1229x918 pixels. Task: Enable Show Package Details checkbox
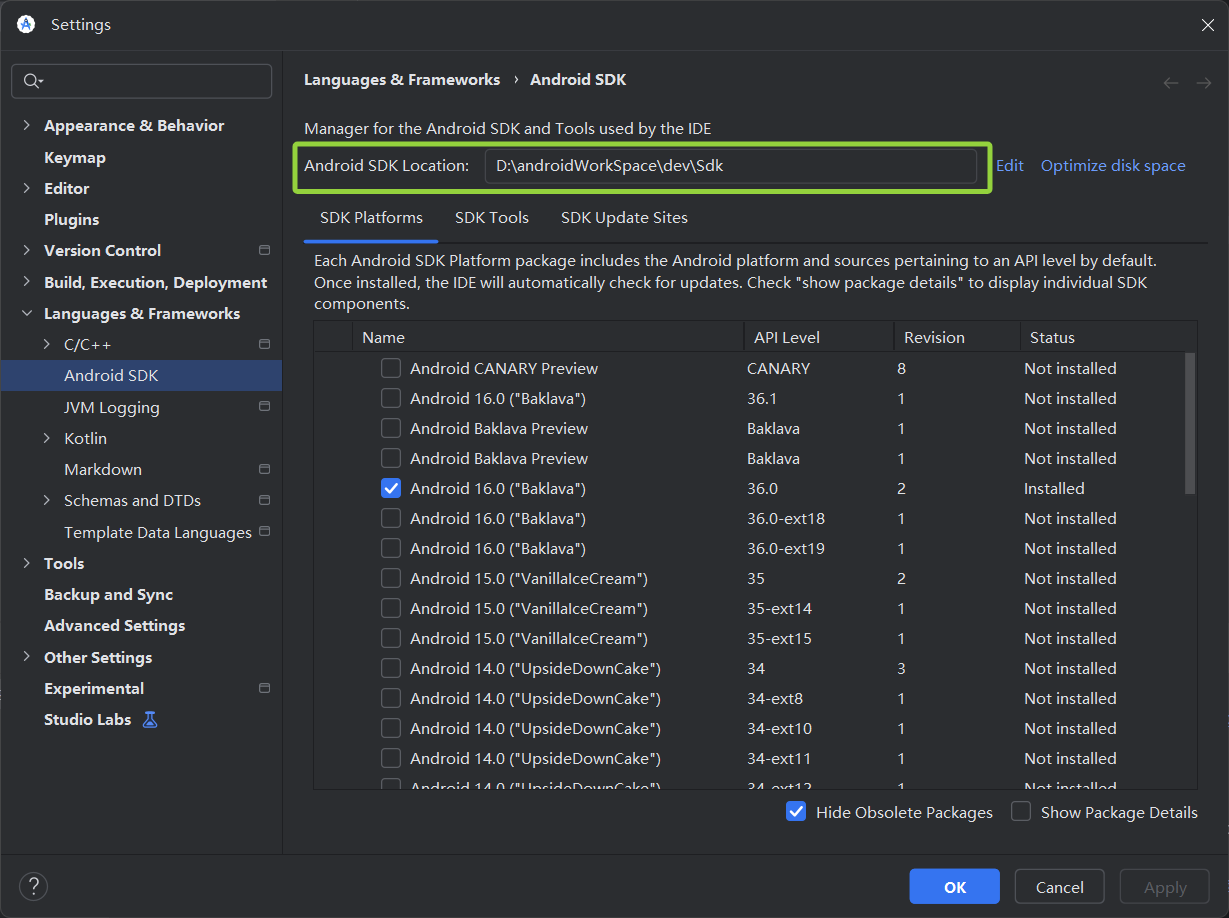click(x=1021, y=812)
